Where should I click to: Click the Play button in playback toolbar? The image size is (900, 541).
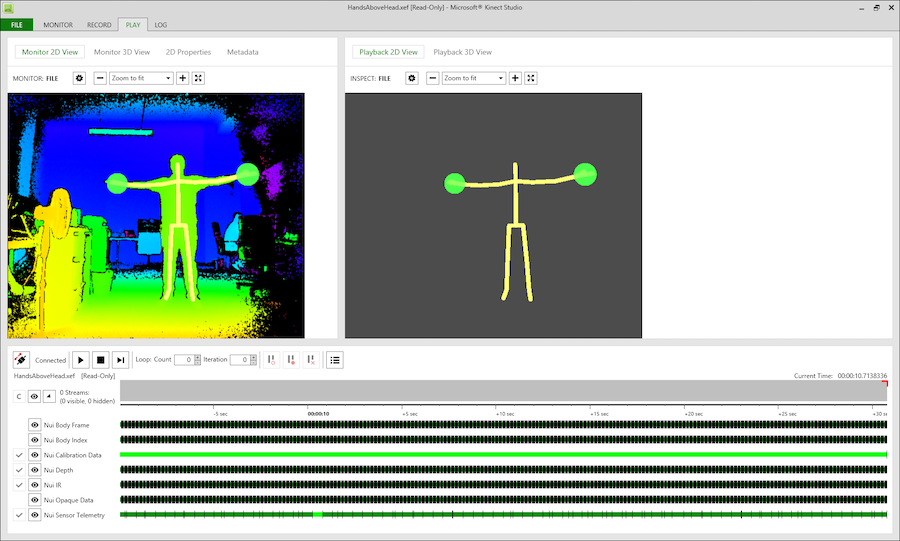pos(81,360)
